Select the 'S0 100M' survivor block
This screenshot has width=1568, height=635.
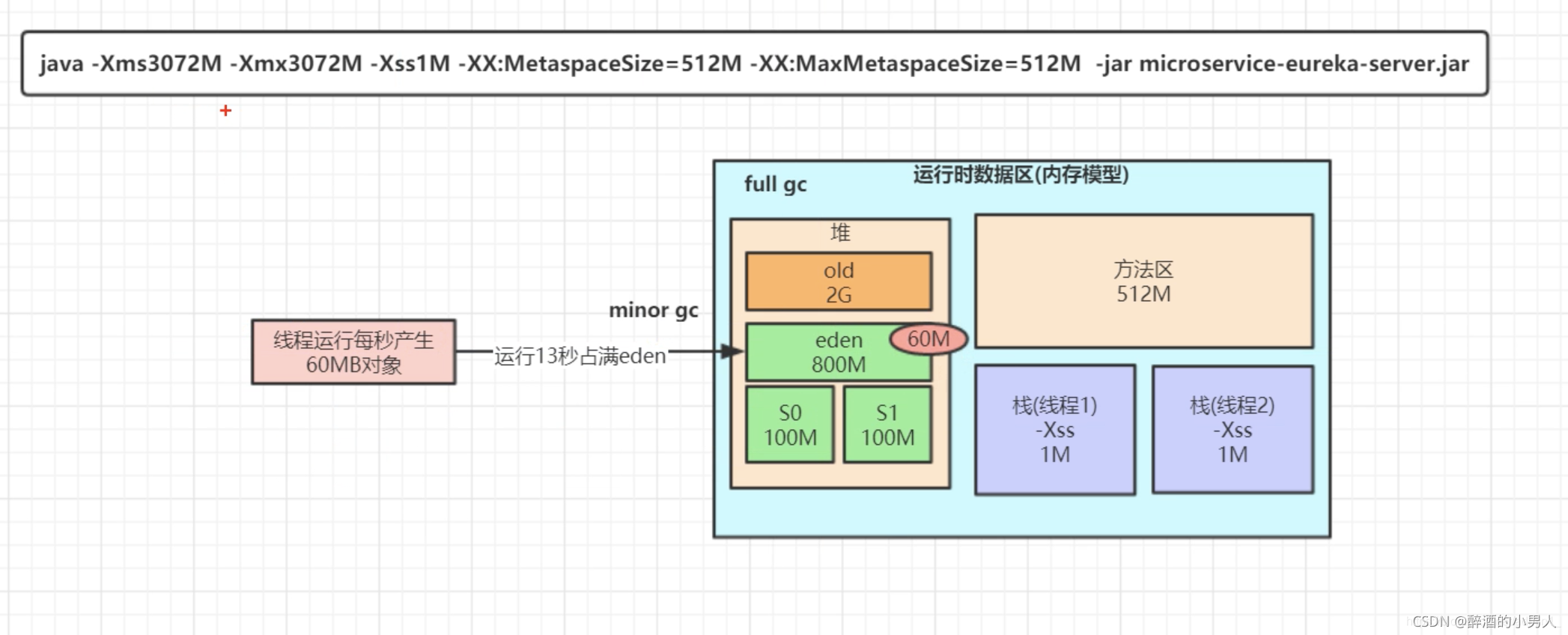[x=790, y=425]
